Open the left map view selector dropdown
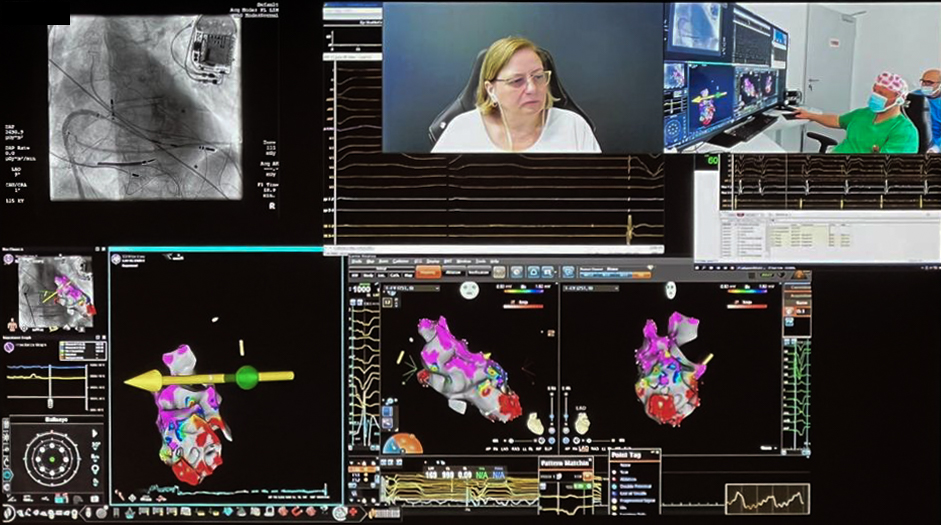This screenshot has width=941, height=525. click(412, 289)
